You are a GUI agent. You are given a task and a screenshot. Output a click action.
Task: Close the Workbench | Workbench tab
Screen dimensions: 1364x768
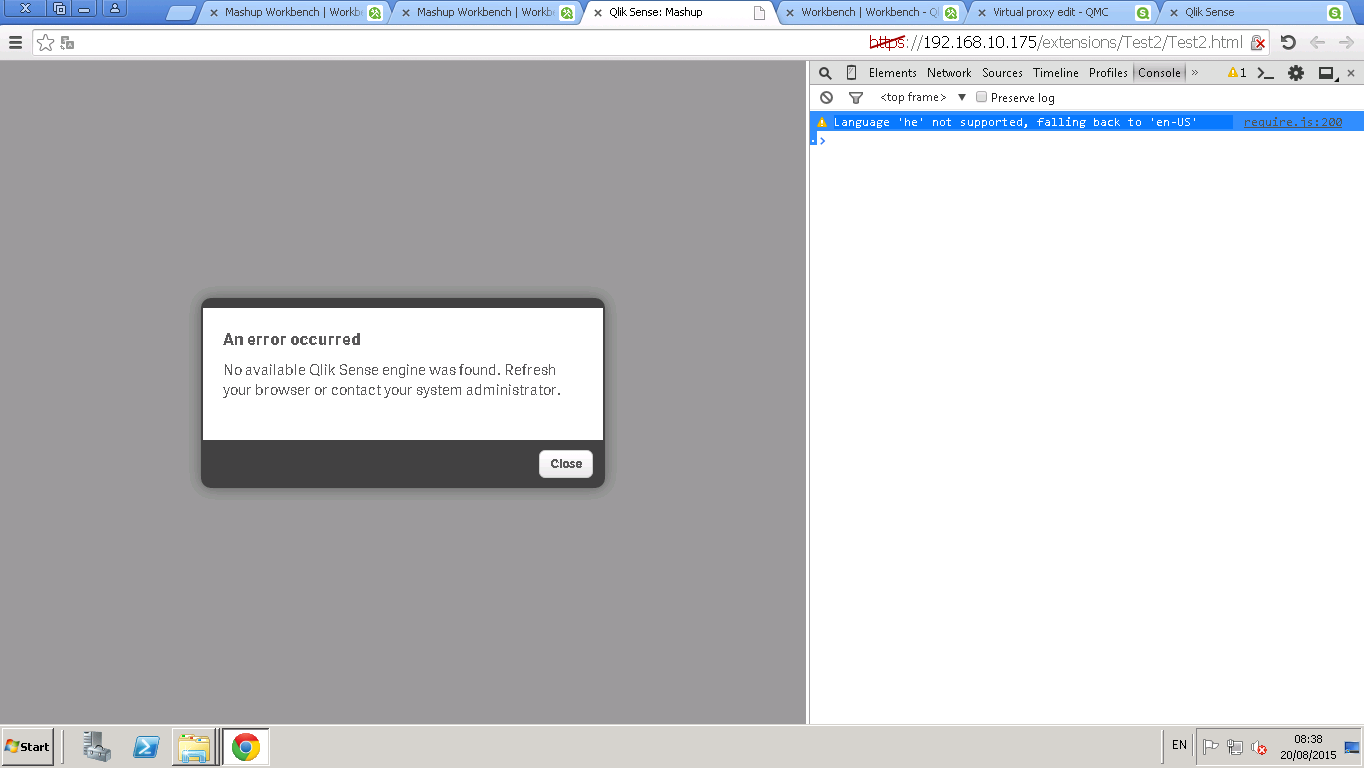pos(790,13)
